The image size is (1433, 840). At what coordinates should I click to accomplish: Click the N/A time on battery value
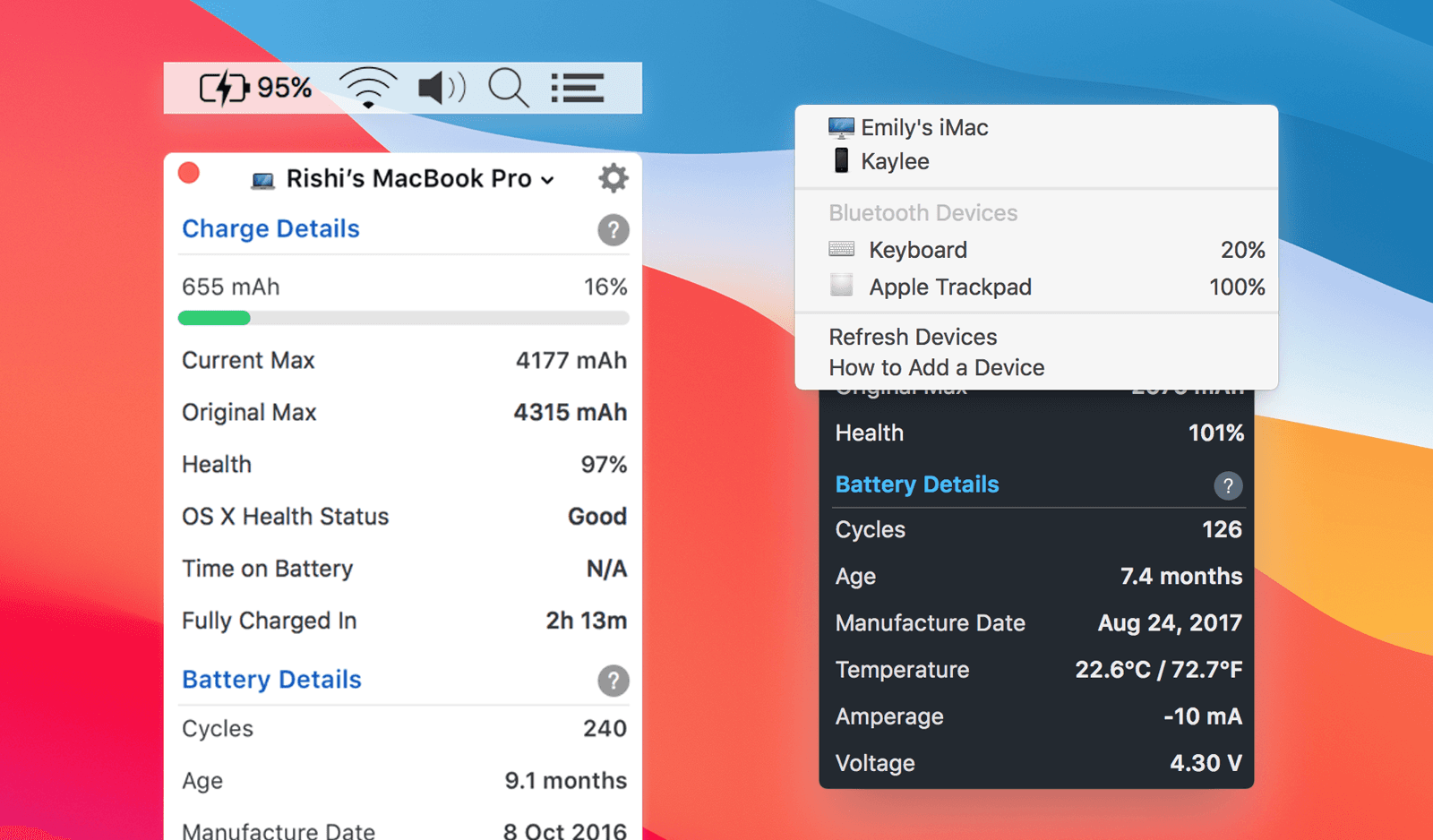tap(606, 569)
